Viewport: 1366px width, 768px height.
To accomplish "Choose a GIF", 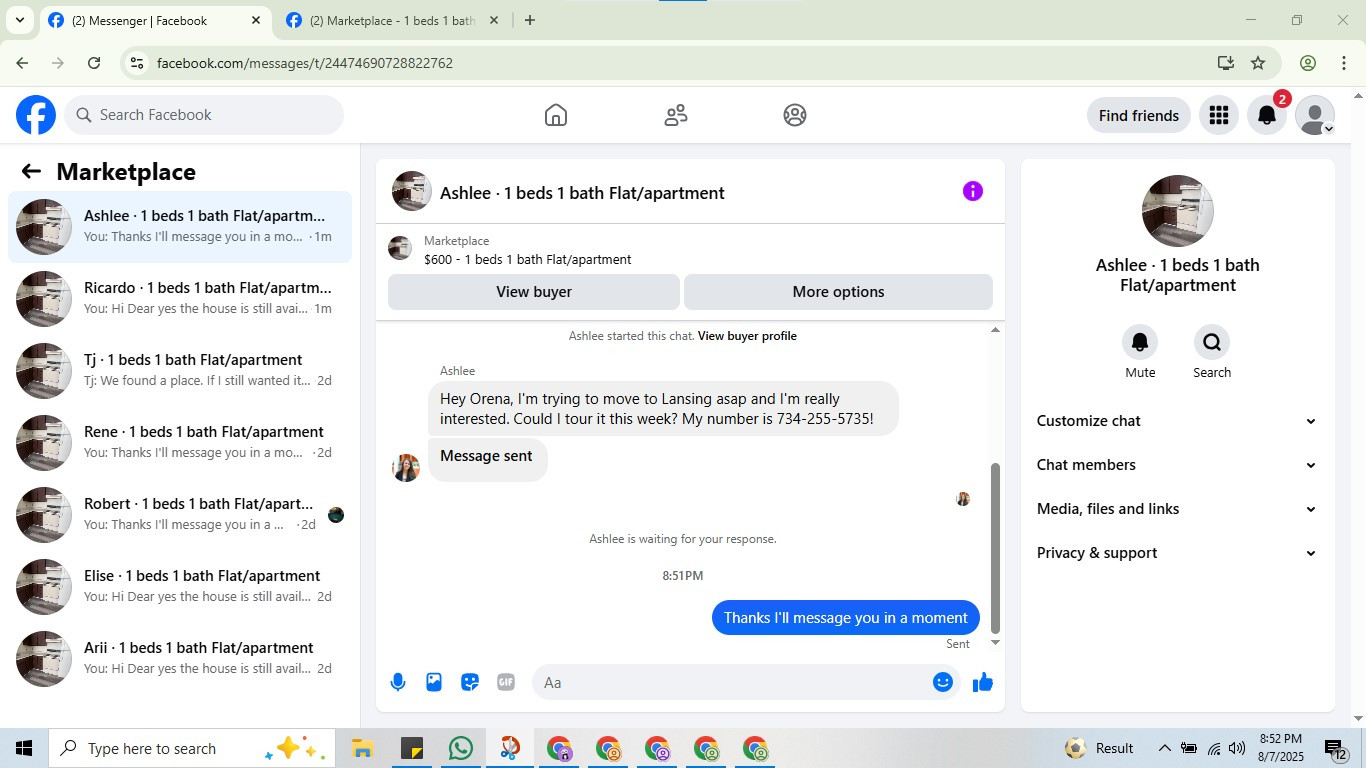I will (506, 682).
